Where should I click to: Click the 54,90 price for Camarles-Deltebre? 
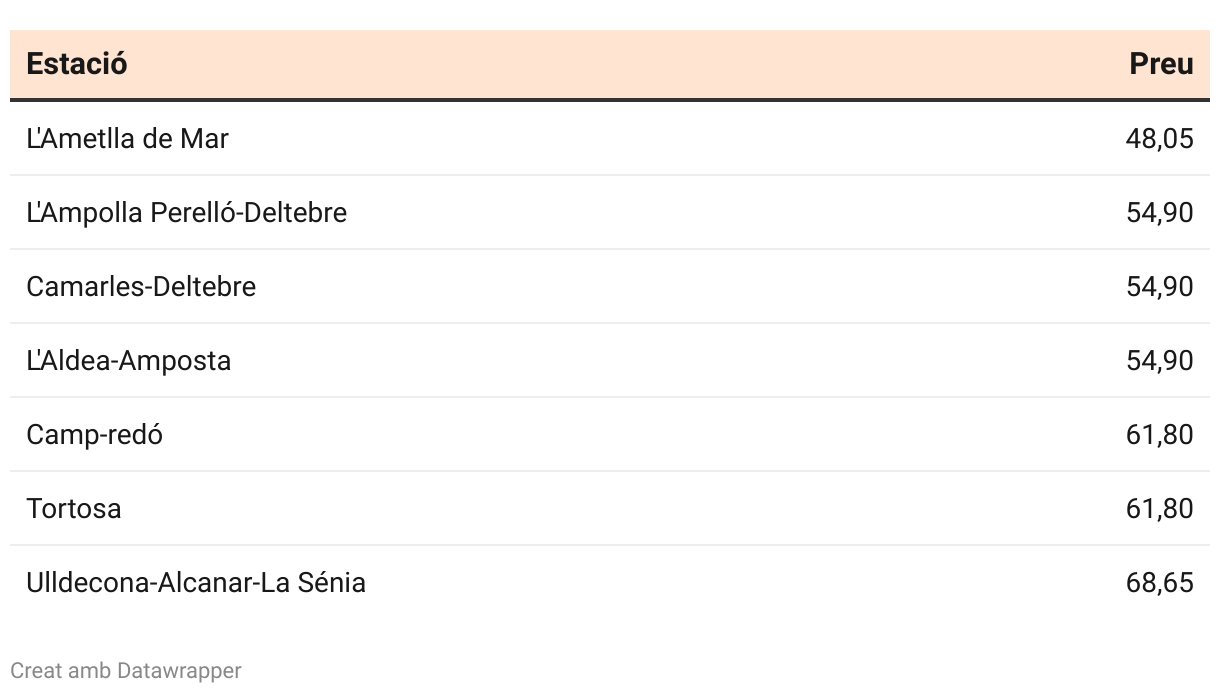tap(1159, 286)
